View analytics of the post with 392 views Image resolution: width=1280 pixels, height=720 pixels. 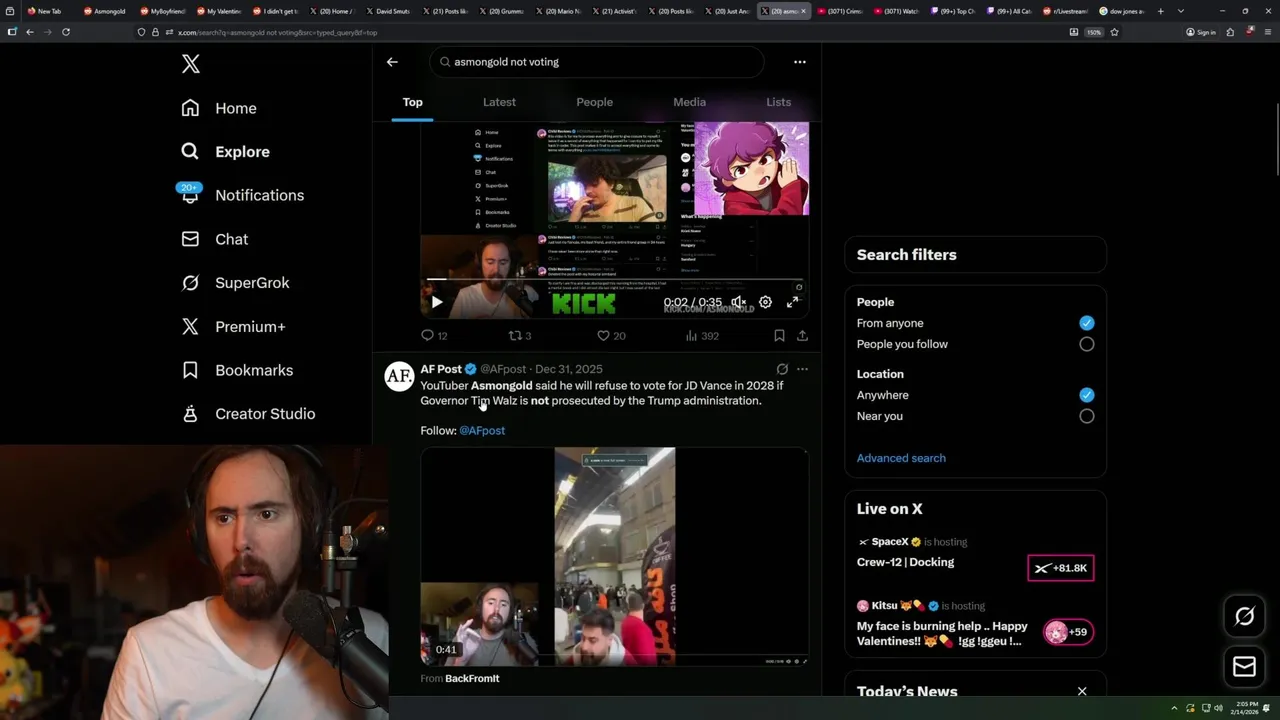pyautogui.click(x=702, y=336)
